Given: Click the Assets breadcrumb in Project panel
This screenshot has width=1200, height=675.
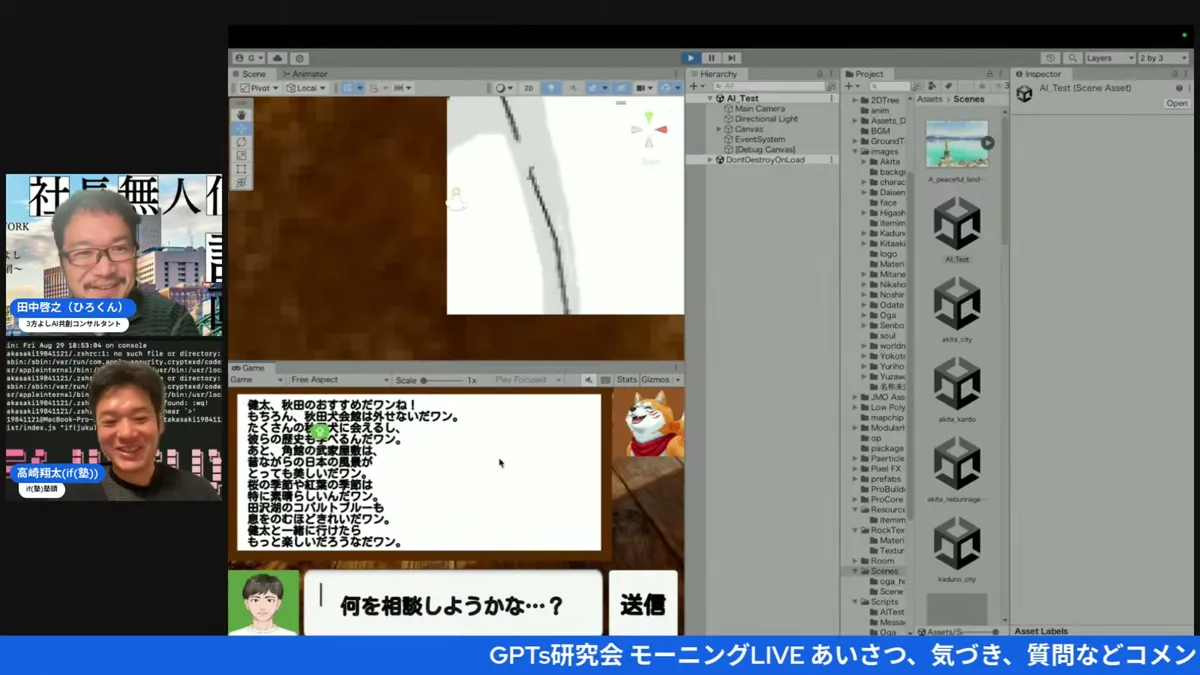Looking at the screenshot, I should click(x=930, y=99).
